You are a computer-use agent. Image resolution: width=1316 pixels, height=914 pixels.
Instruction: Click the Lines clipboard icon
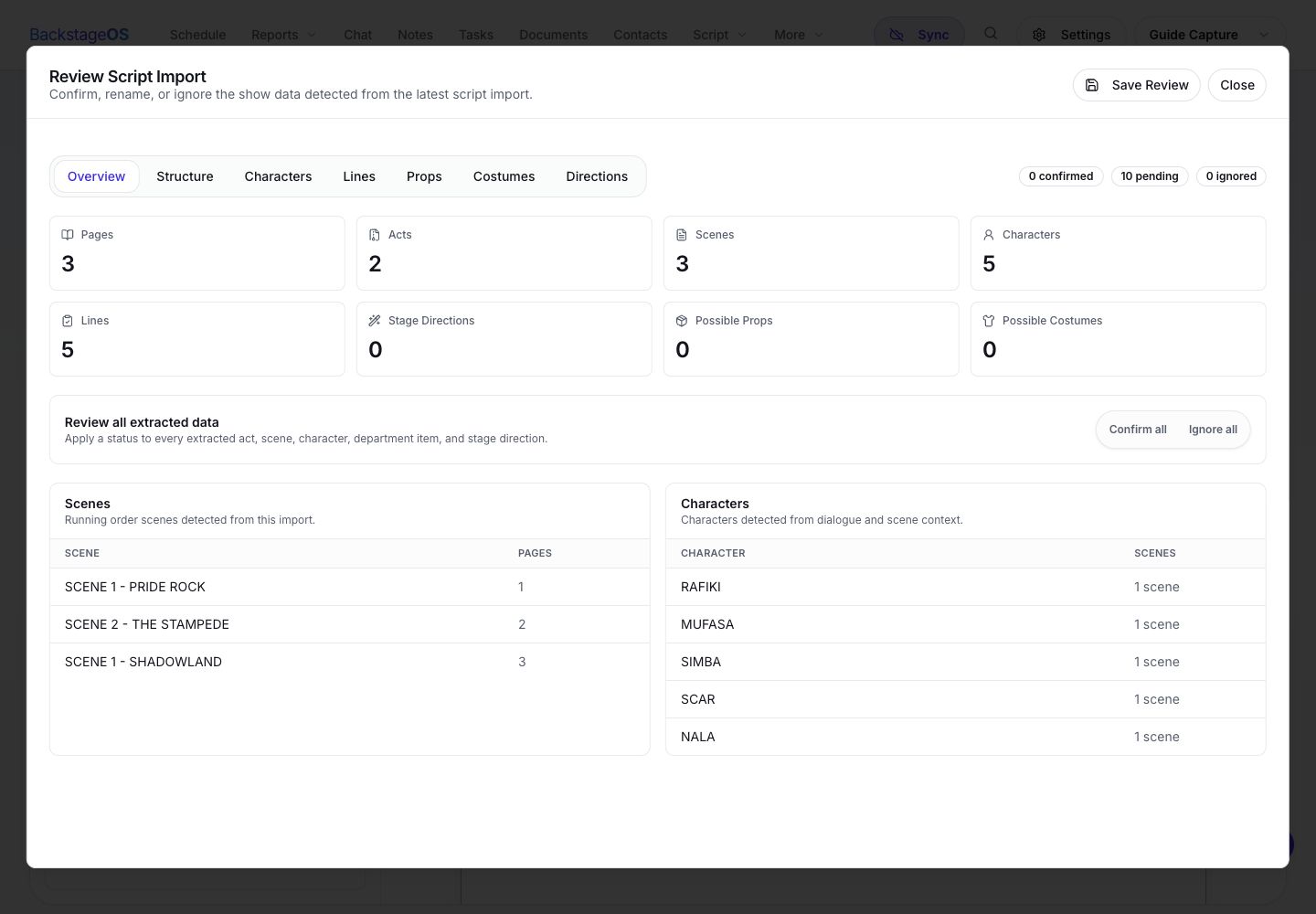[x=68, y=321]
